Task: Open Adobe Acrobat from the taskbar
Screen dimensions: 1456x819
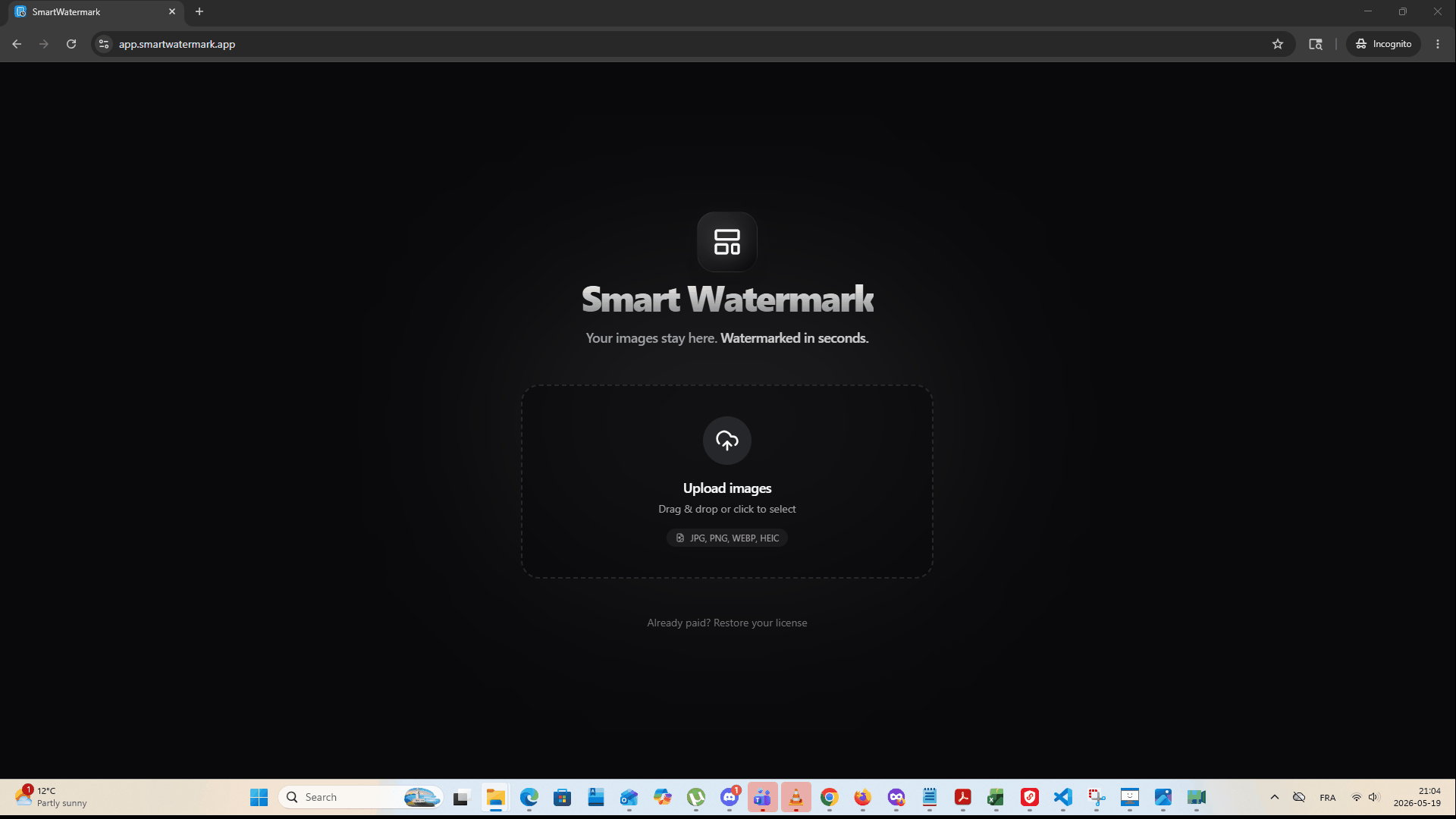Action: (x=963, y=798)
